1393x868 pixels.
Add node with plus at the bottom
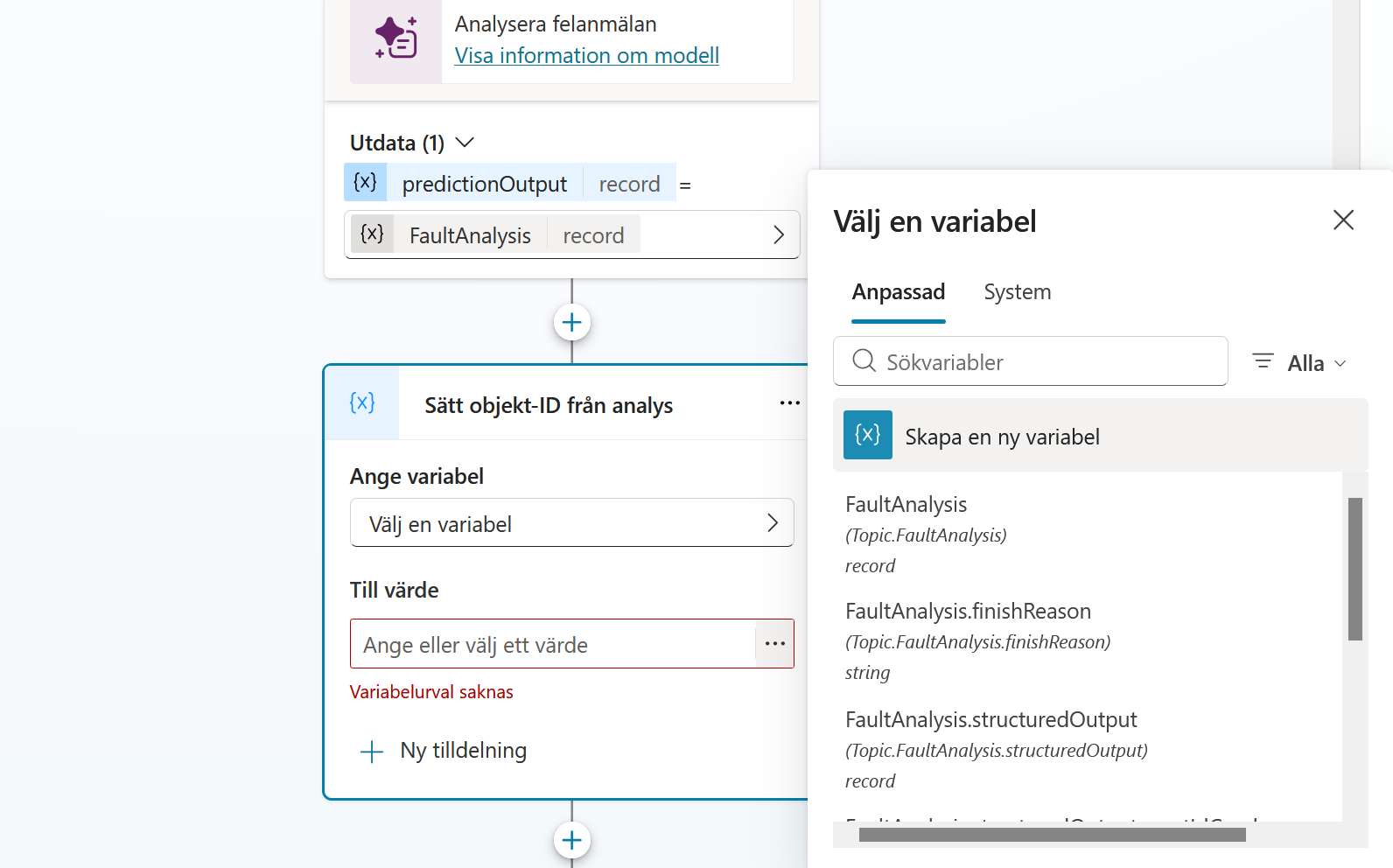point(572,841)
